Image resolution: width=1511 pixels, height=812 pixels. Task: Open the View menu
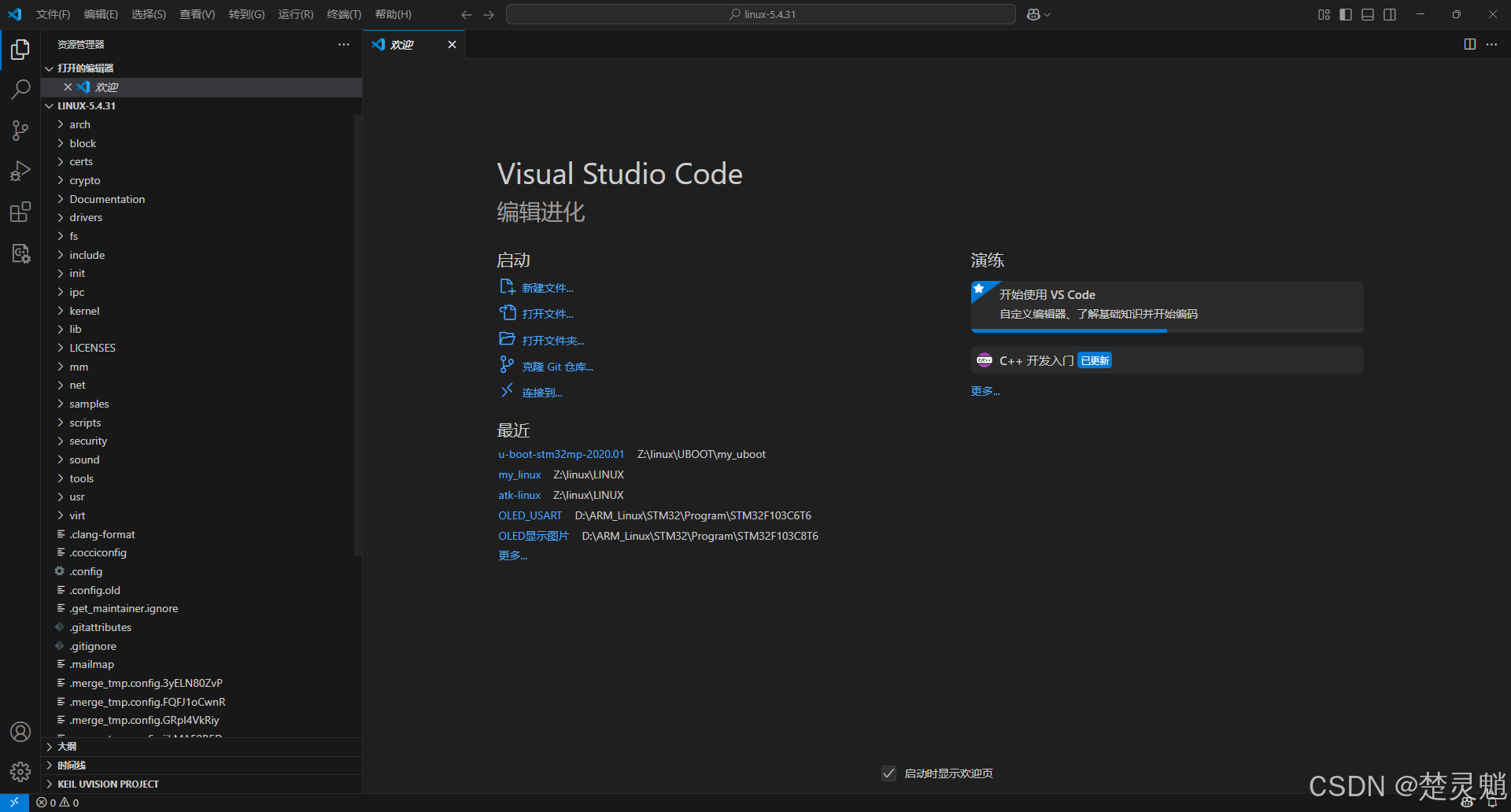(x=197, y=15)
